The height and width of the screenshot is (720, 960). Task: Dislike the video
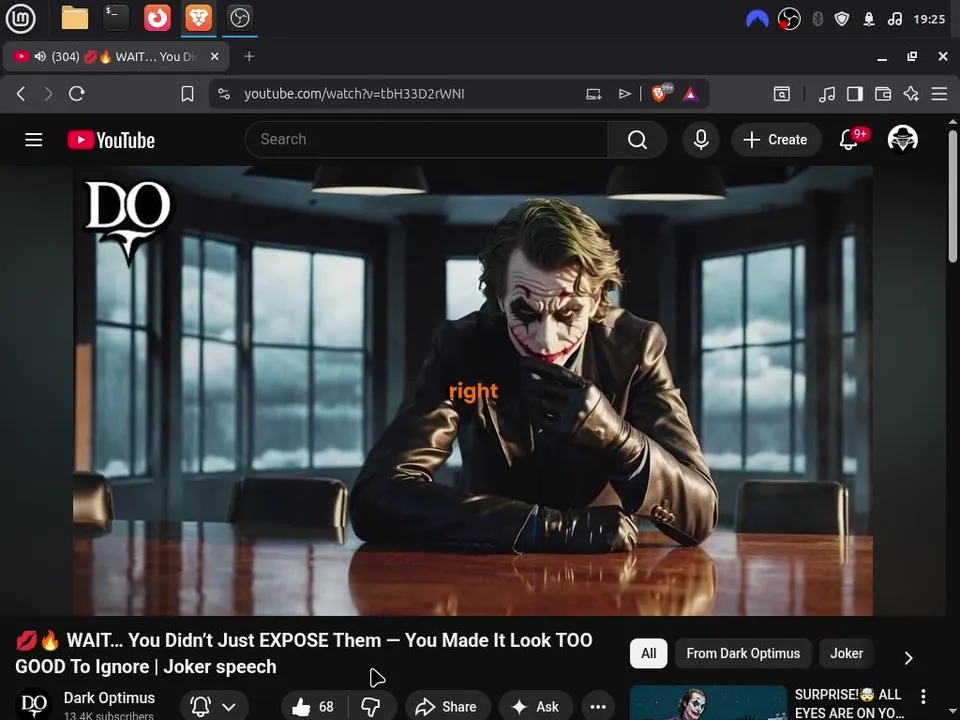[371, 707]
